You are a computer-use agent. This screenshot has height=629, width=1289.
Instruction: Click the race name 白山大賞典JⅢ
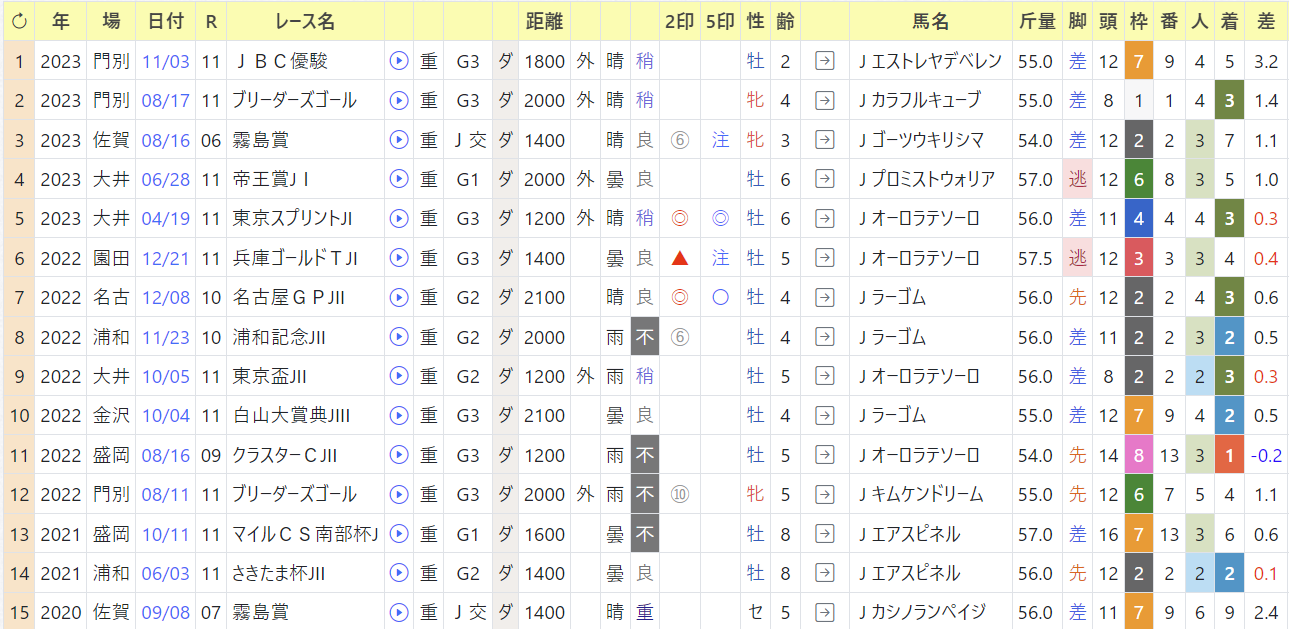click(x=290, y=415)
